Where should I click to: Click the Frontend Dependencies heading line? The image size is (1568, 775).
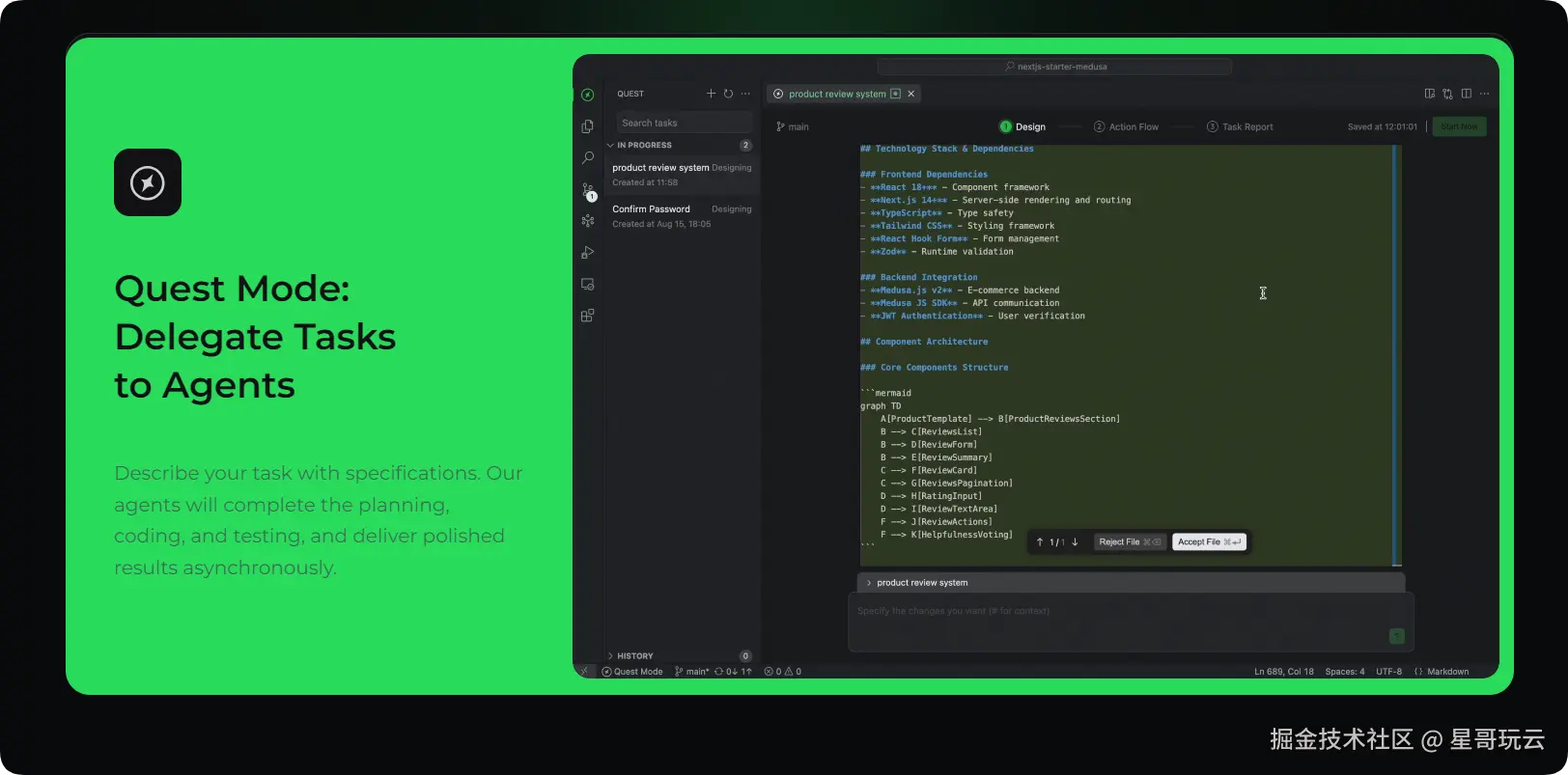point(924,175)
